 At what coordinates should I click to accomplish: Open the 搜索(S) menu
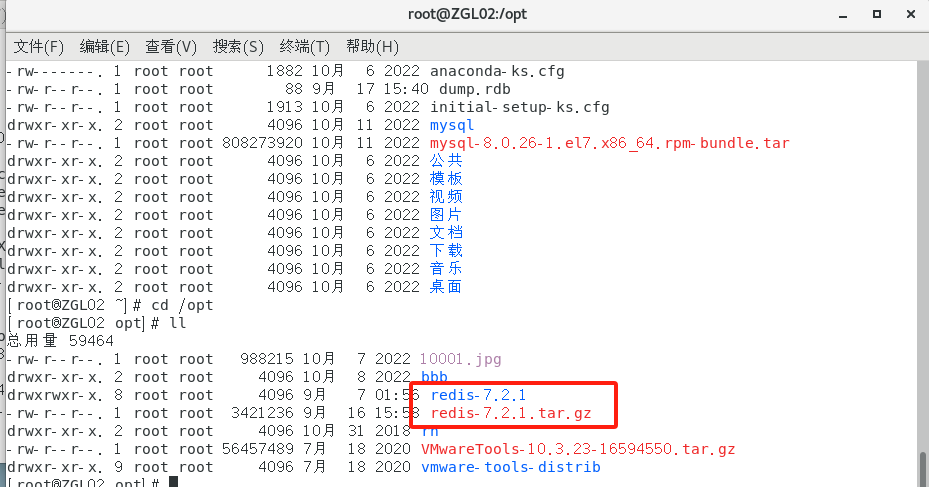238,47
